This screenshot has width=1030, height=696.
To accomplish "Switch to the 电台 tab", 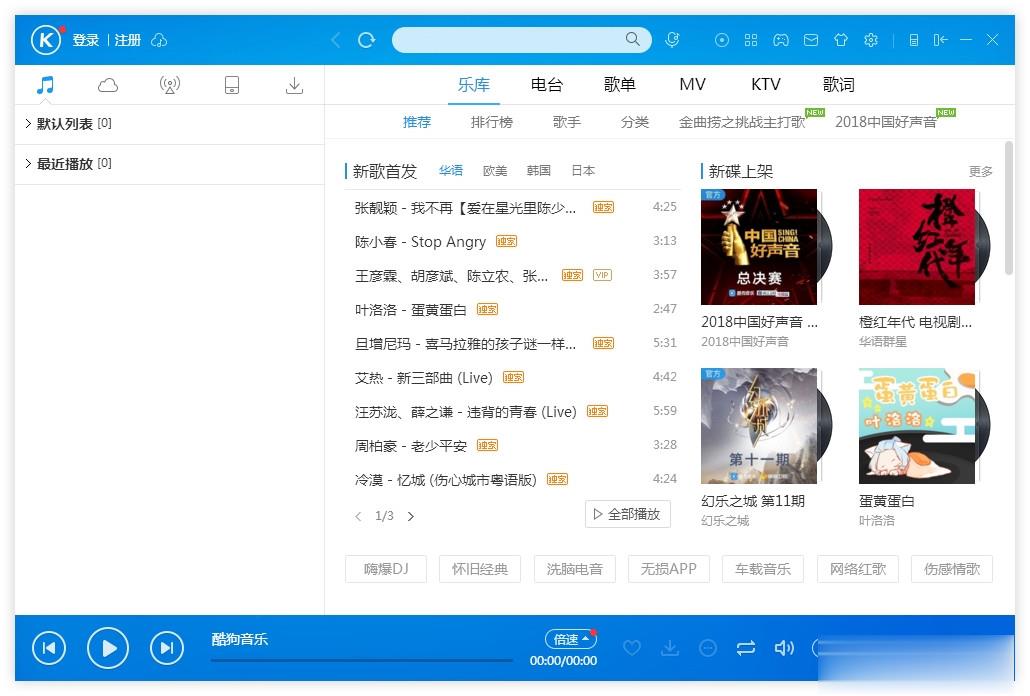I will (547, 85).
